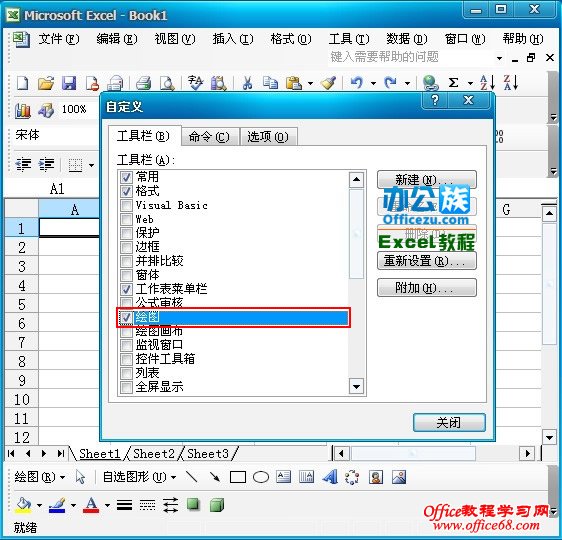
Task: Open Shadow Style green square icon
Action: click(193, 505)
